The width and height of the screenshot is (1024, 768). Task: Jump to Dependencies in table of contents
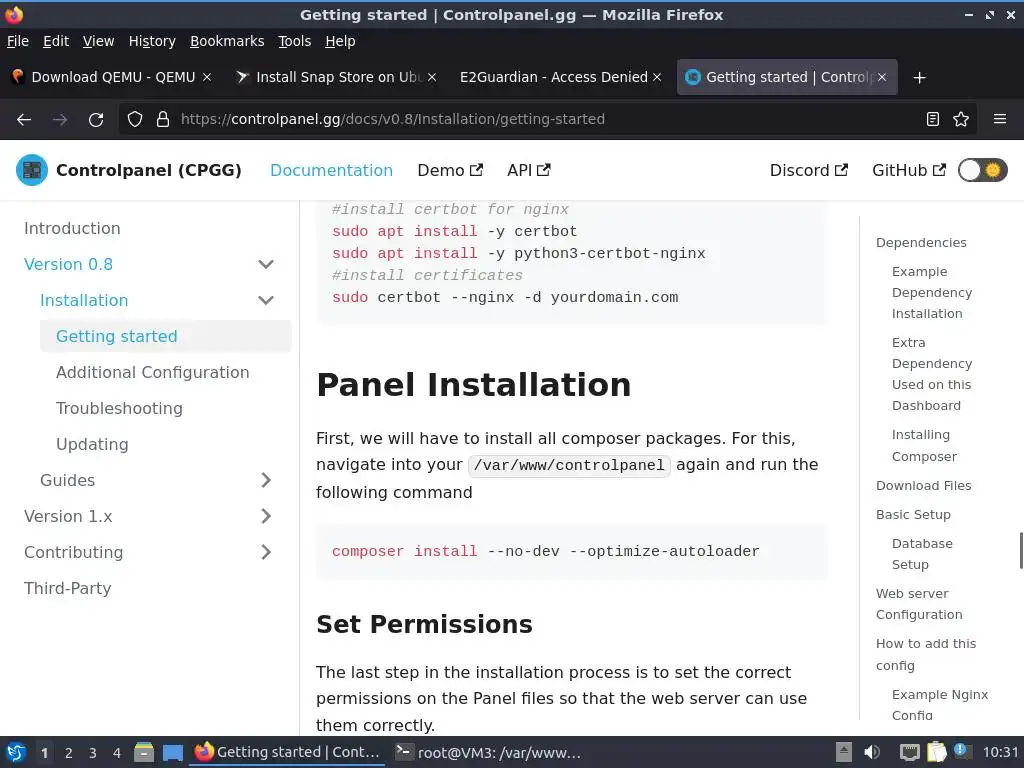click(921, 243)
